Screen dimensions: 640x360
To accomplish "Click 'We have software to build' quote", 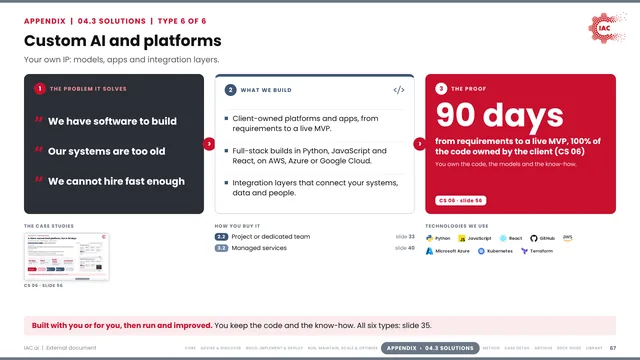I will 112,121.
